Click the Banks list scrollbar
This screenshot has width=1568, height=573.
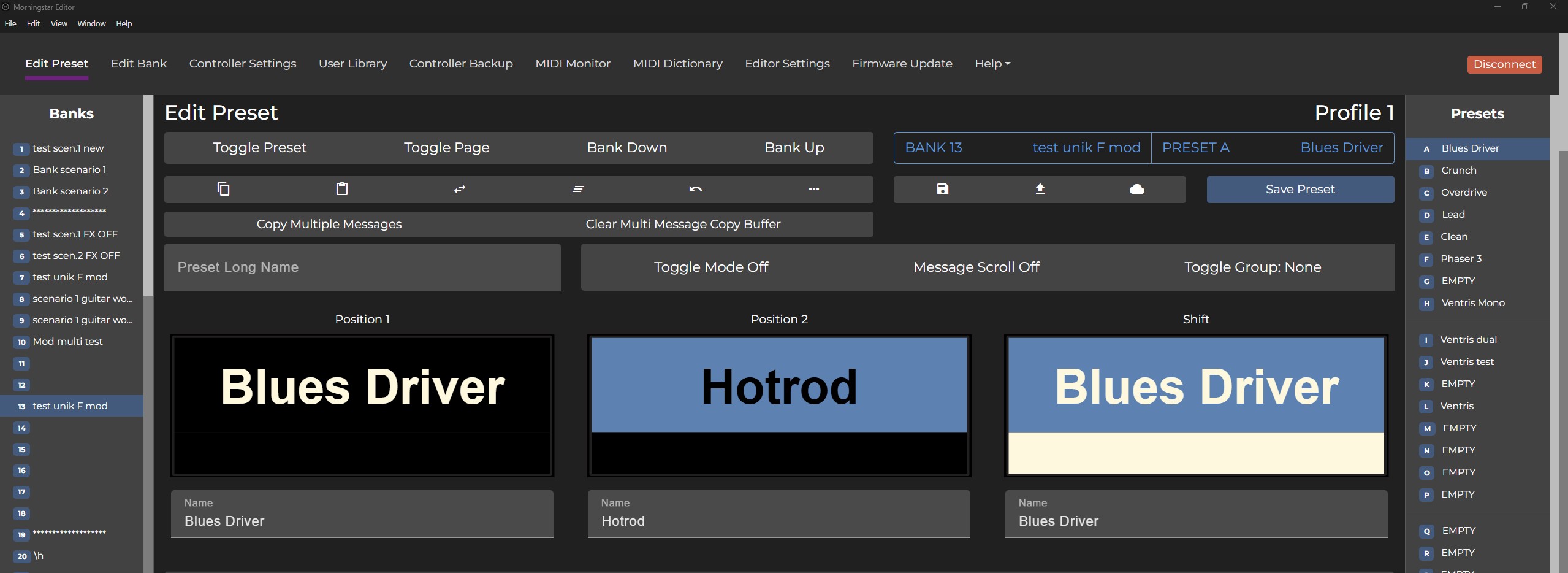148,196
